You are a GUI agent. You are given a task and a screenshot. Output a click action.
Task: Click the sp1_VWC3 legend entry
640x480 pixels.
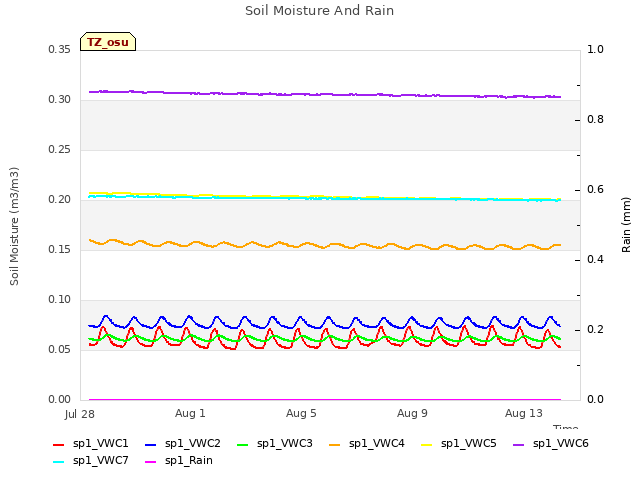275,444
